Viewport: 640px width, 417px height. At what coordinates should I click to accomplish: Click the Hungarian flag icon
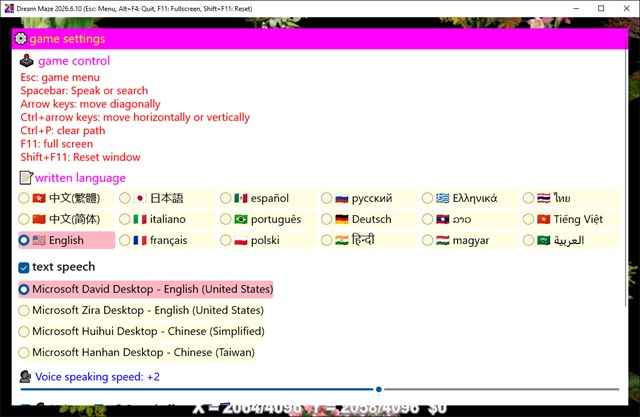442,240
